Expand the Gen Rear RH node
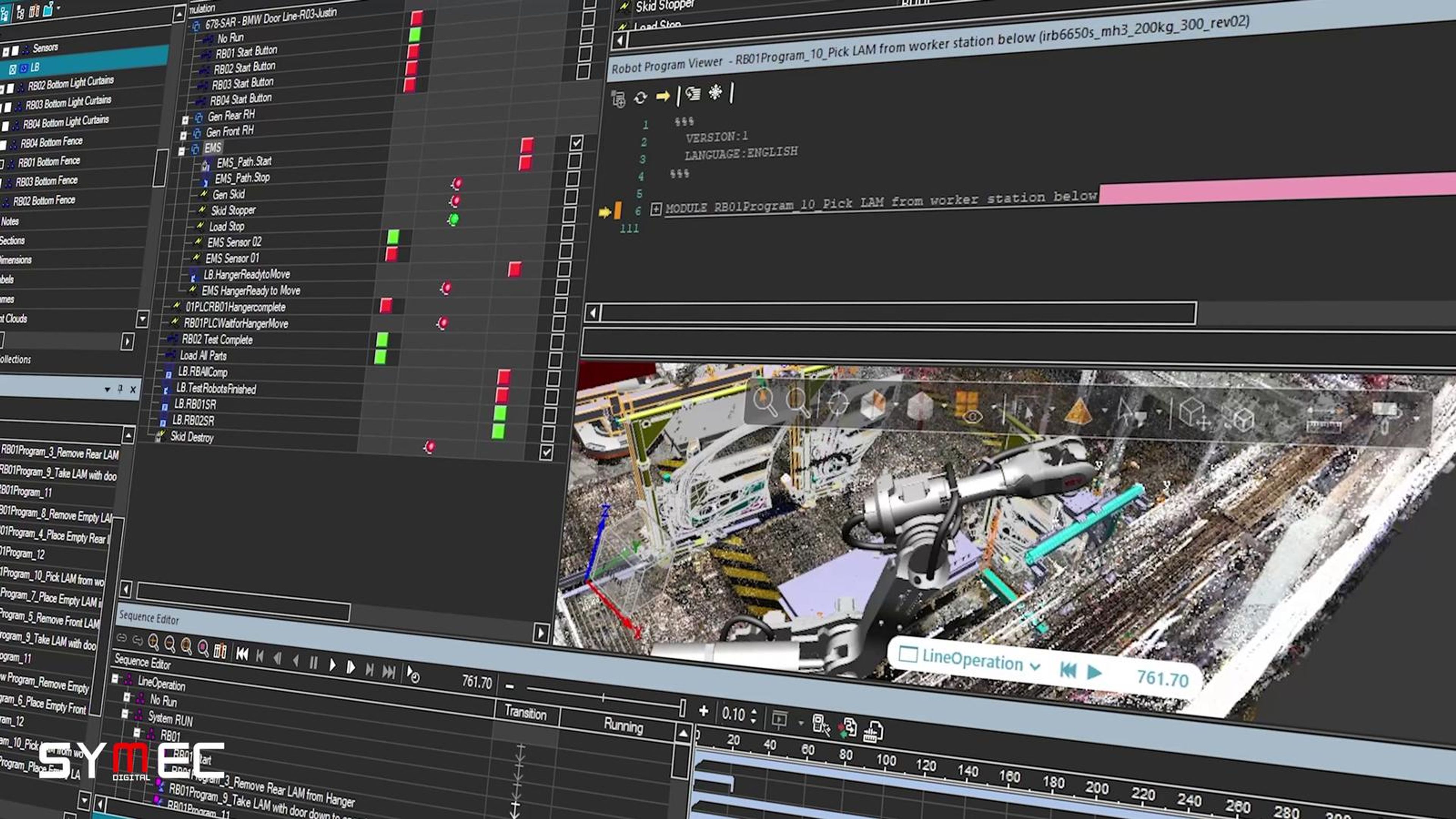This screenshot has width=1456, height=819. coord(185,120)
